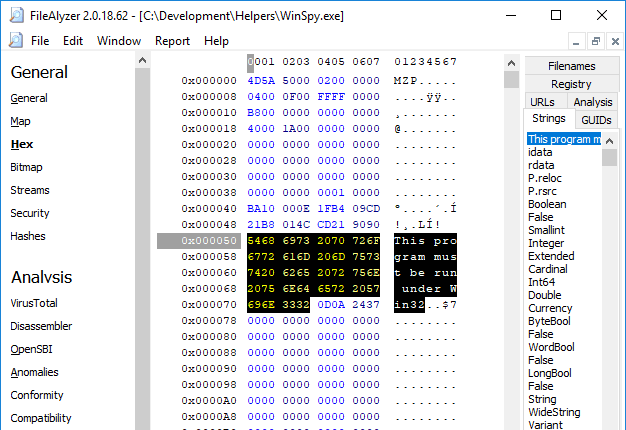
Task: Open the Window menu
Action: pyautogui.click(x=119, y=41)
